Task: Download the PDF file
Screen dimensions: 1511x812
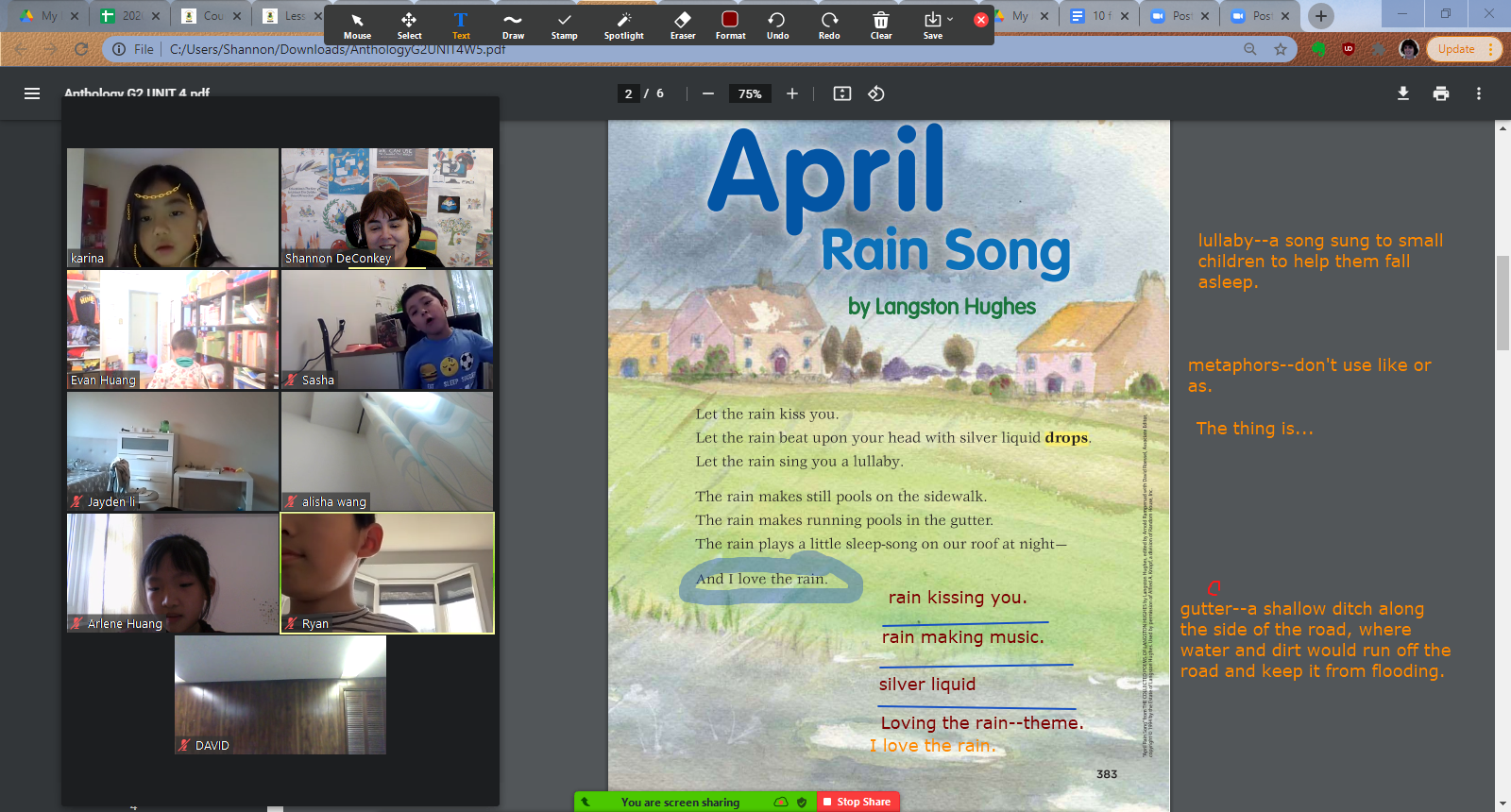Action: 1403,93
